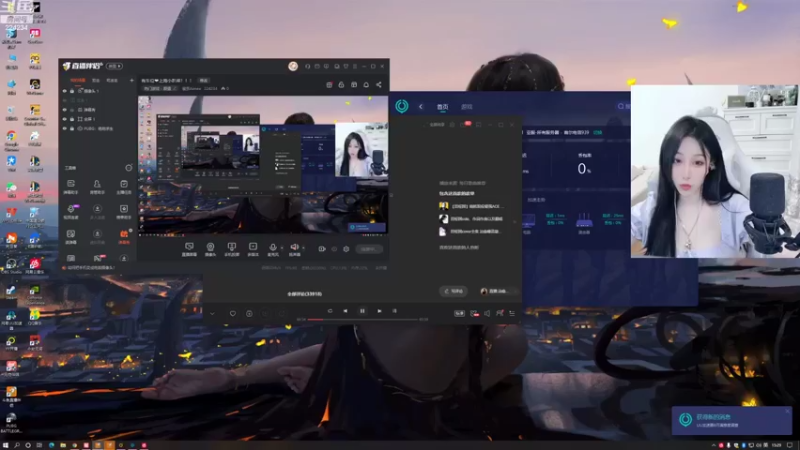Add a screen capture source from bottom toolbar
The image size is (800, 450).
(x=189, y=248)
